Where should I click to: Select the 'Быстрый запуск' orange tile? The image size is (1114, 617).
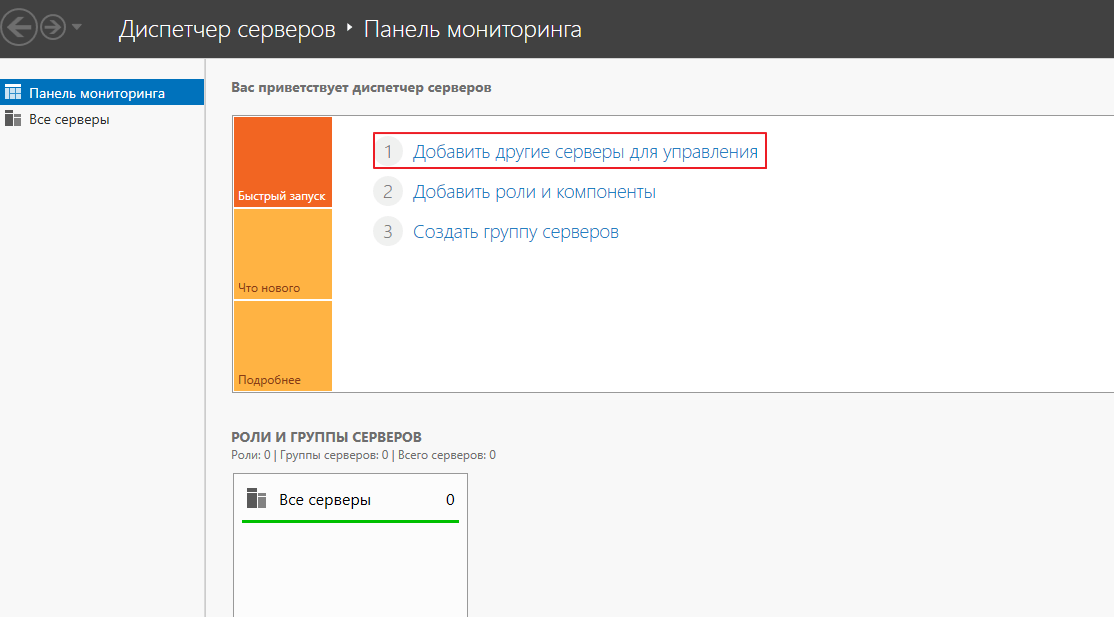click(282, 163)
